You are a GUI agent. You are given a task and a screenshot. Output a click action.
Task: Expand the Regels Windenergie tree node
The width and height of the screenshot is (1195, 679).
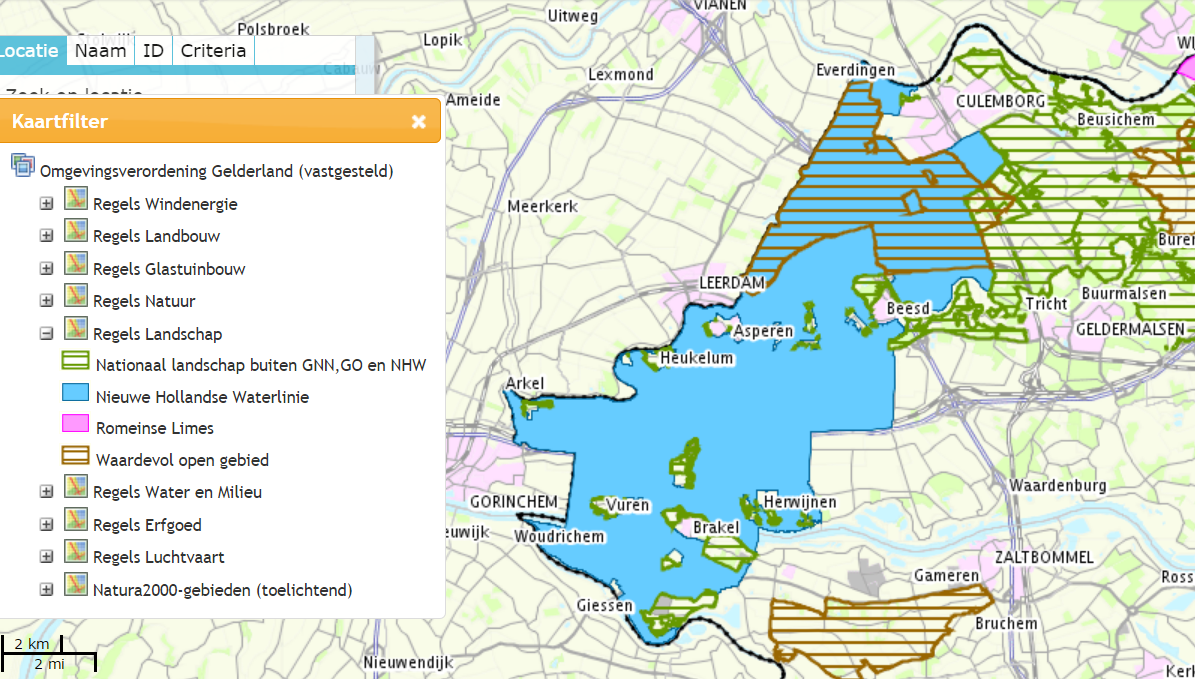coord(46,201)
